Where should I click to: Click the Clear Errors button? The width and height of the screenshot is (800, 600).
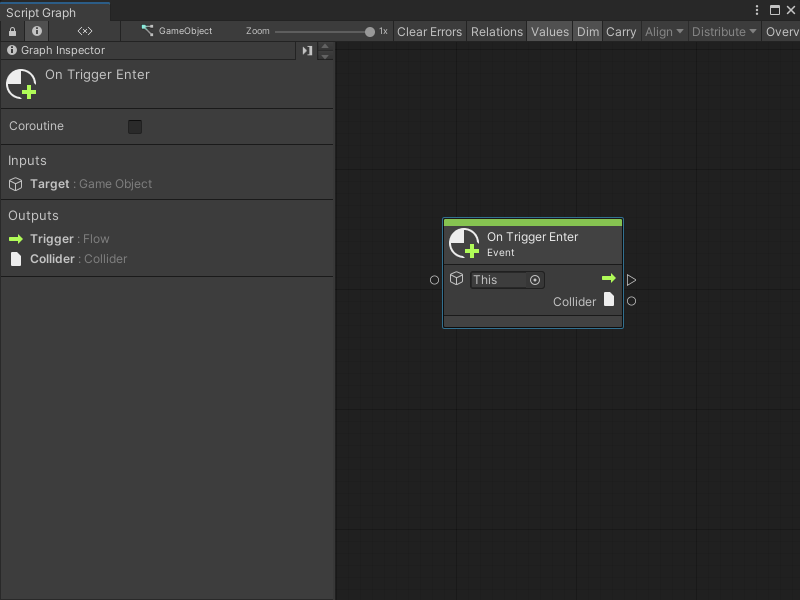pos(429,31)
